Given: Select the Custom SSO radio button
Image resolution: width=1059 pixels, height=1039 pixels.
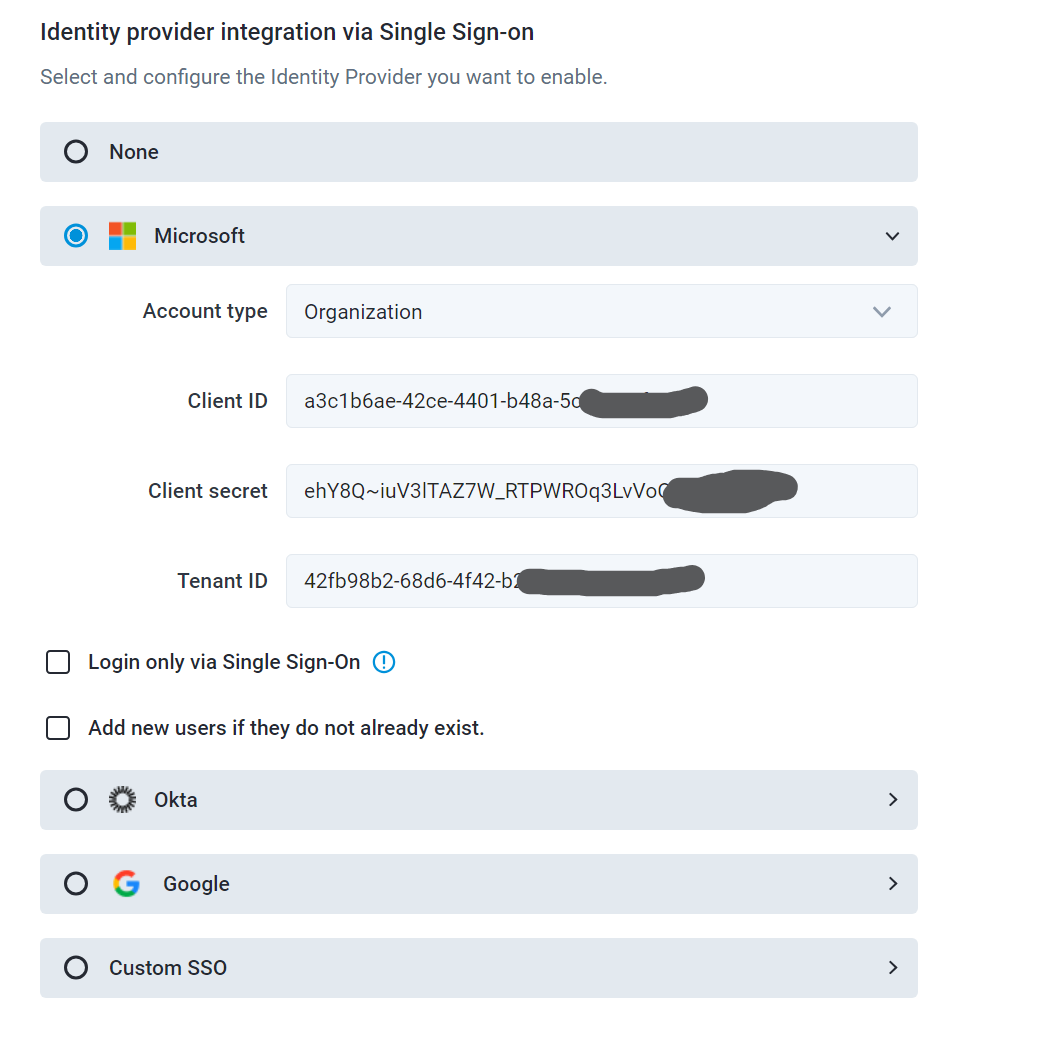Looking at the screenshot, I should point(76,968).
